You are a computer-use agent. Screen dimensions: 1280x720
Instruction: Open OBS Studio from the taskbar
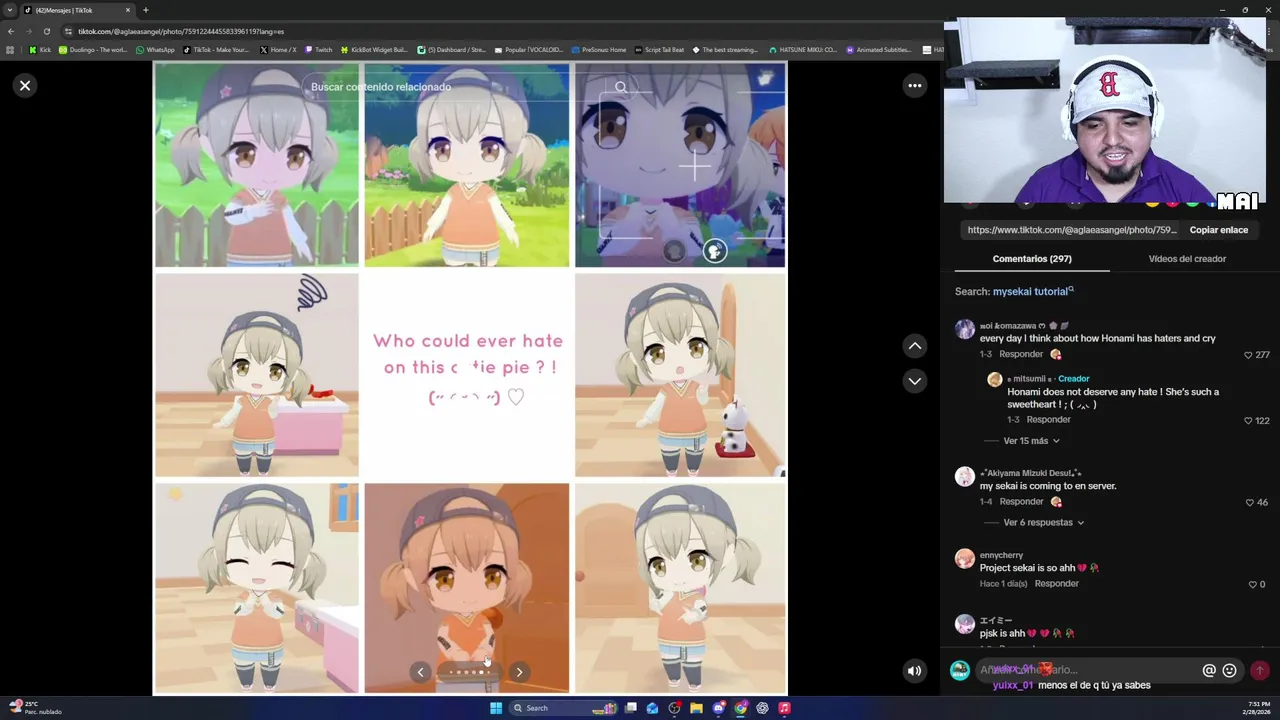pos(674,708)
